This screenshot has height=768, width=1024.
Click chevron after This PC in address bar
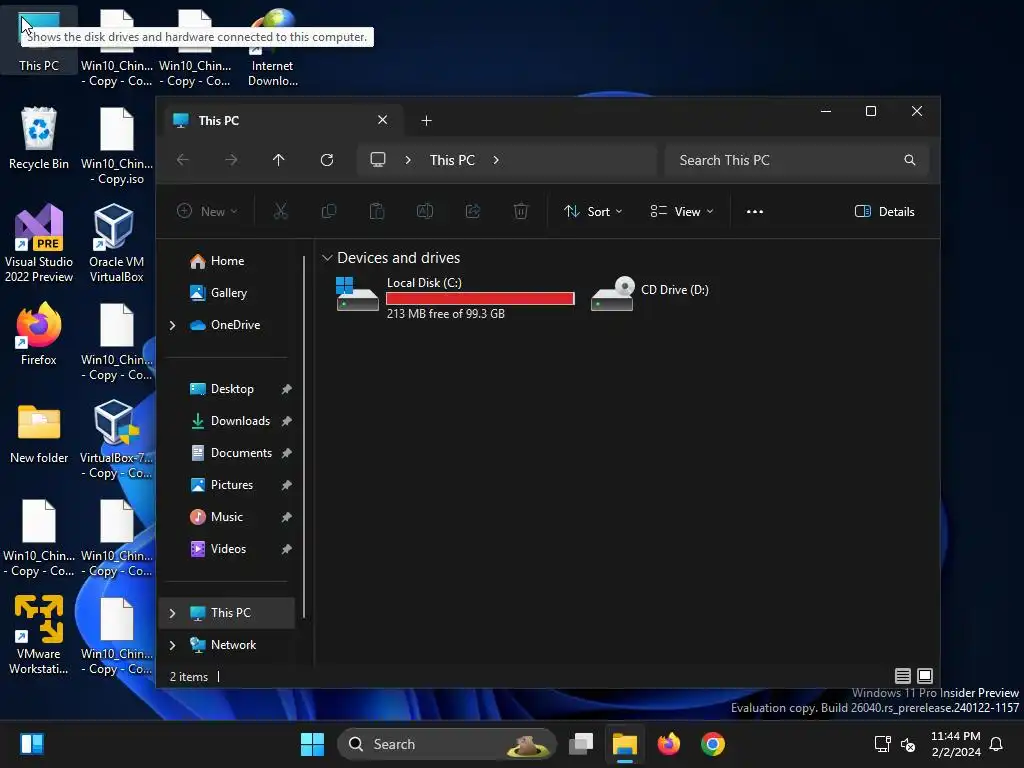[496, 160]
